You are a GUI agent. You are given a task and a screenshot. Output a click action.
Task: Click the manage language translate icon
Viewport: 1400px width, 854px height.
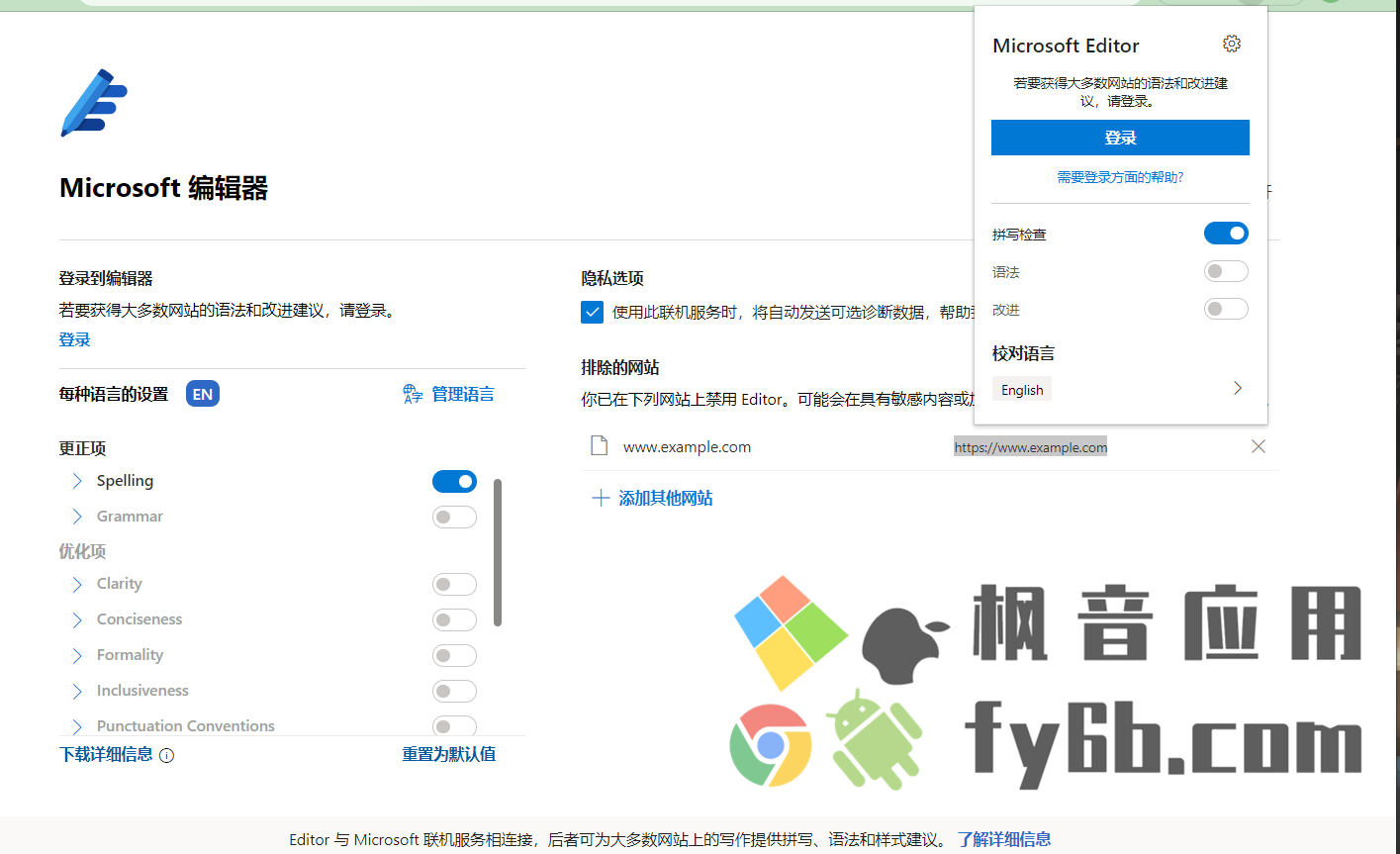click(x=413, y=394)
